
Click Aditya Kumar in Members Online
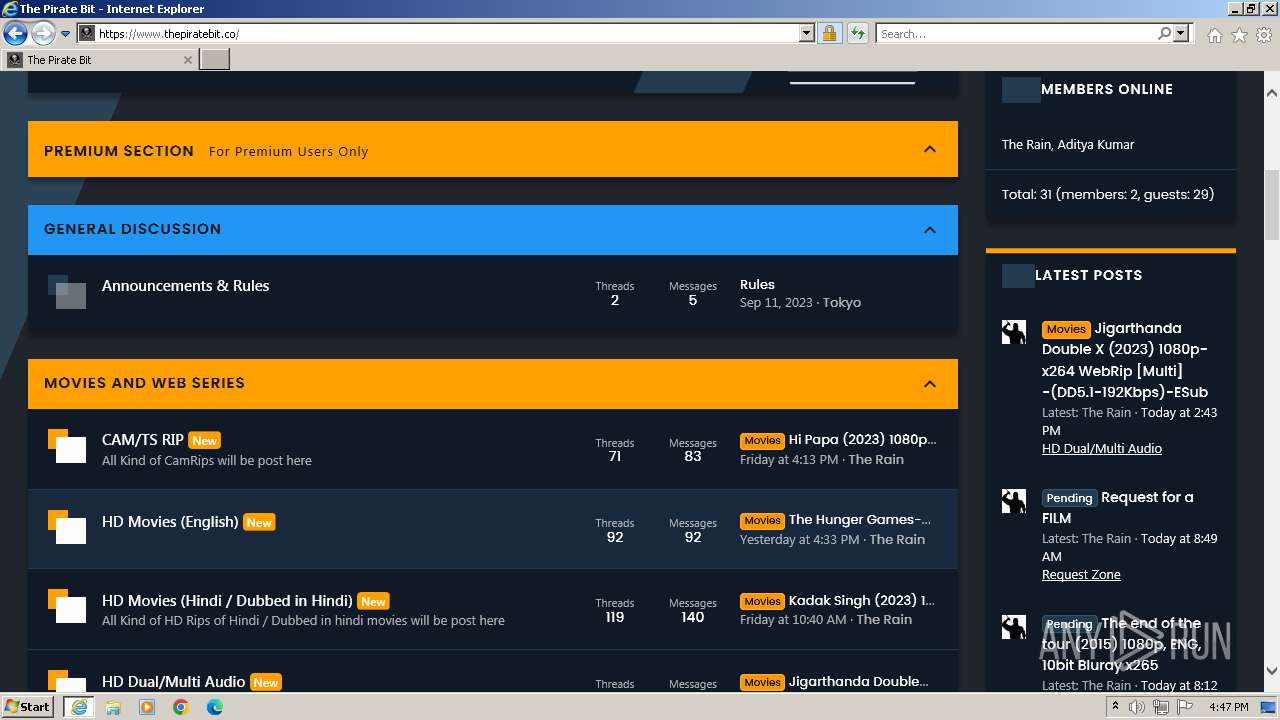pos(1096,144)
